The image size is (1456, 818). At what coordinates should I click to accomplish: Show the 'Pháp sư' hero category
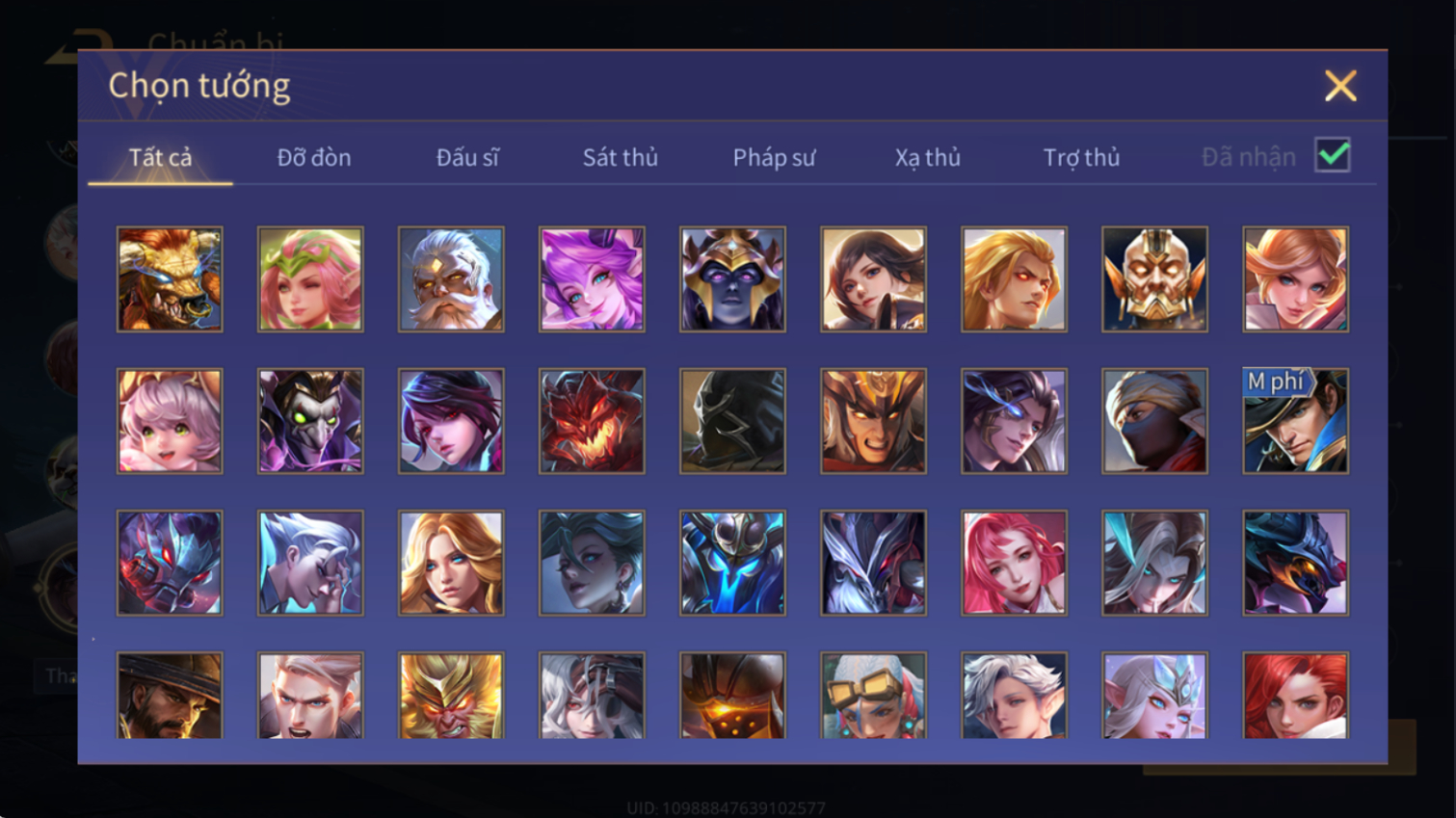(x=774, y=157)
